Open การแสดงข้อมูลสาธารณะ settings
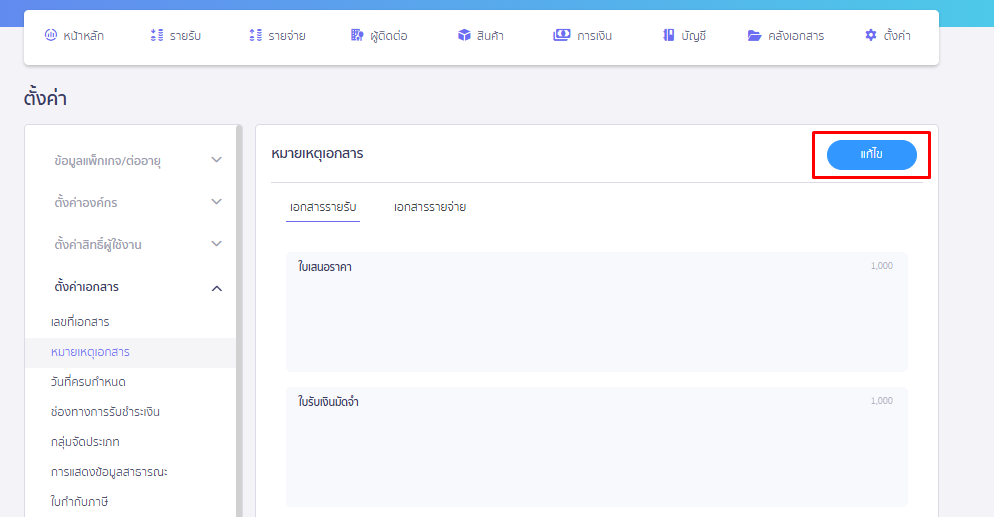 (x=109, y=472)
